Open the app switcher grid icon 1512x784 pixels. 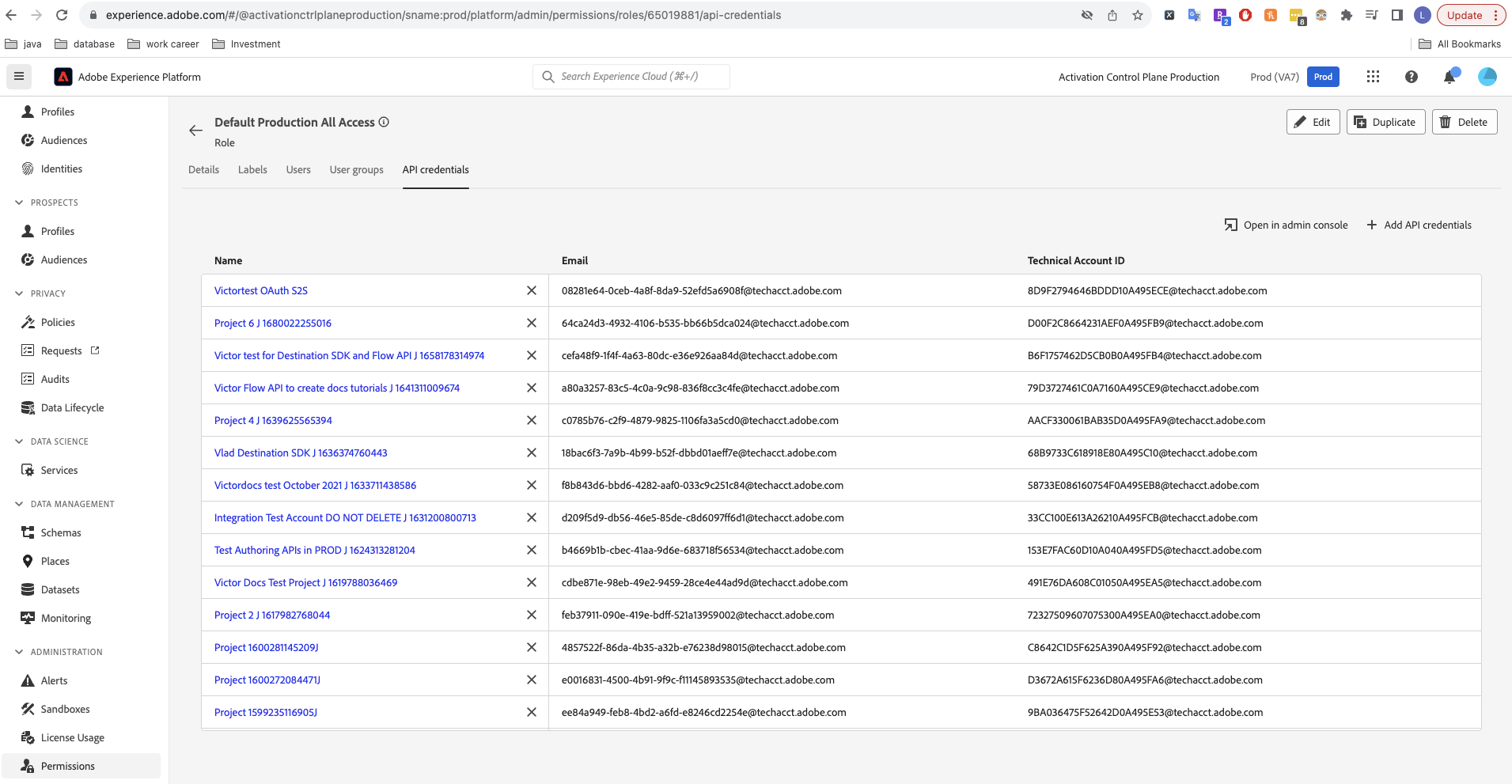[x=1373, y=77]
